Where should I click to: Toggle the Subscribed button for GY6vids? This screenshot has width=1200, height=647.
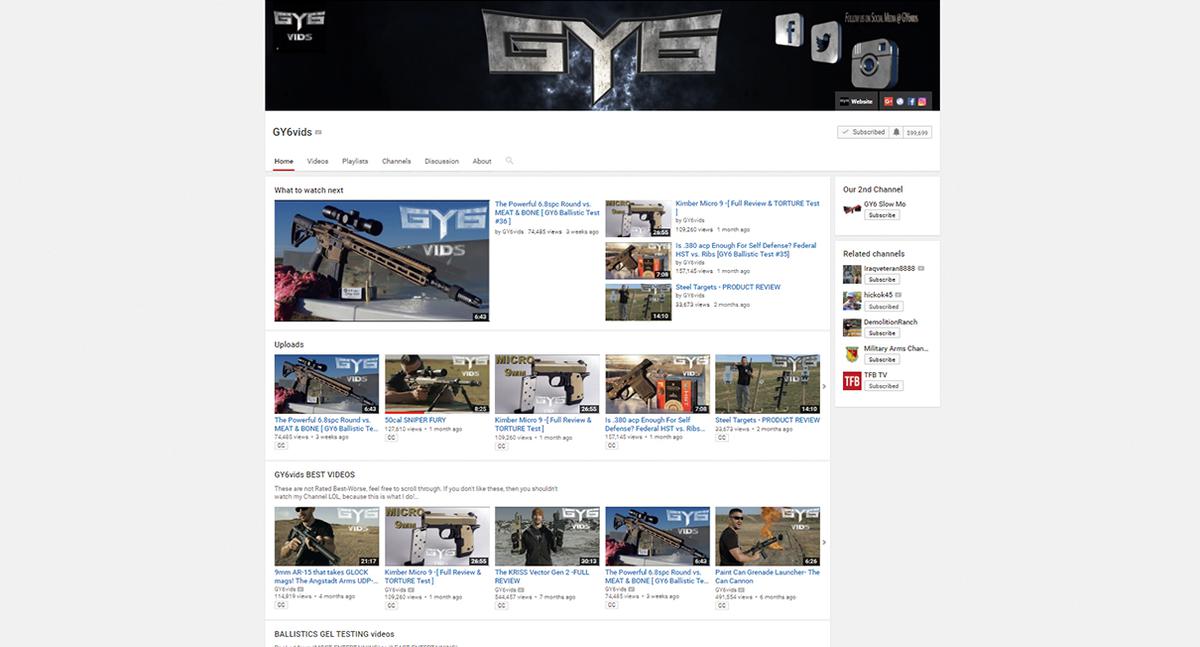863,132
